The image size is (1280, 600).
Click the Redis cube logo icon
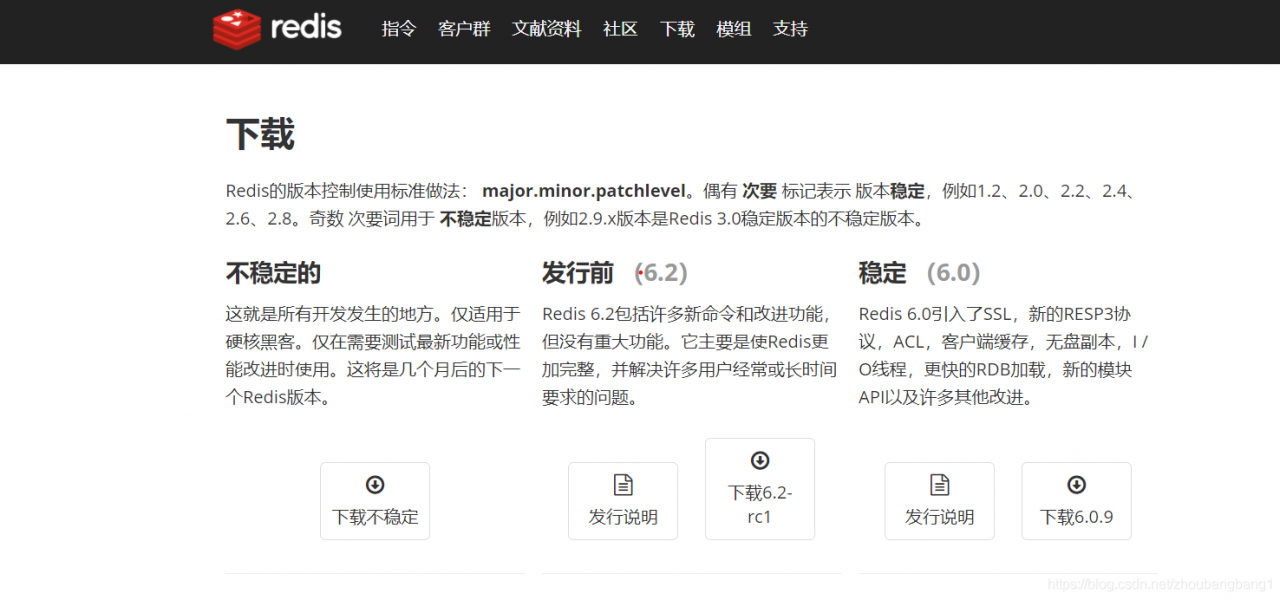tap(236, 29)
